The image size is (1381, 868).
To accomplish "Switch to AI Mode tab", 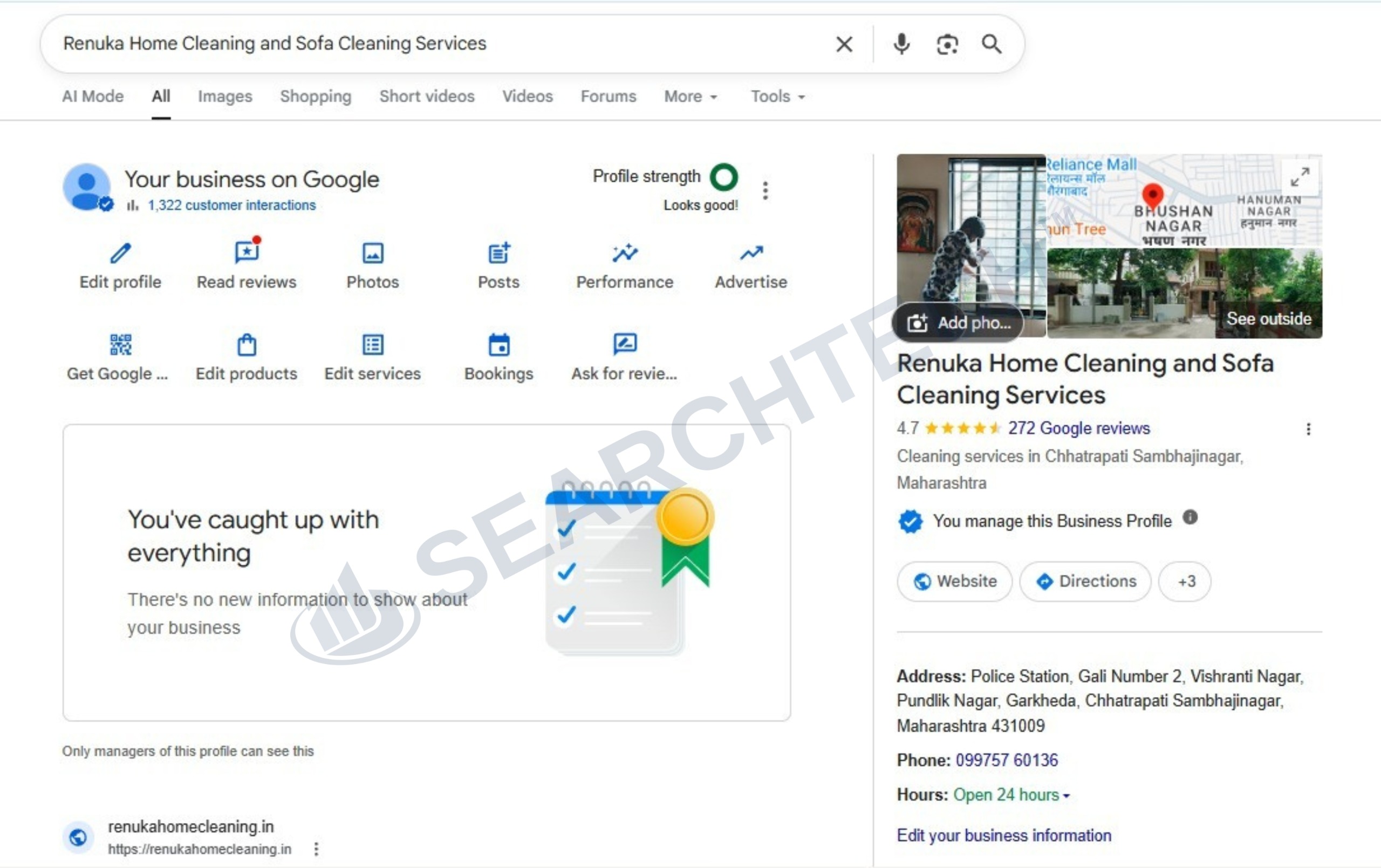I will pyautogui.click(x=93, y=97).
